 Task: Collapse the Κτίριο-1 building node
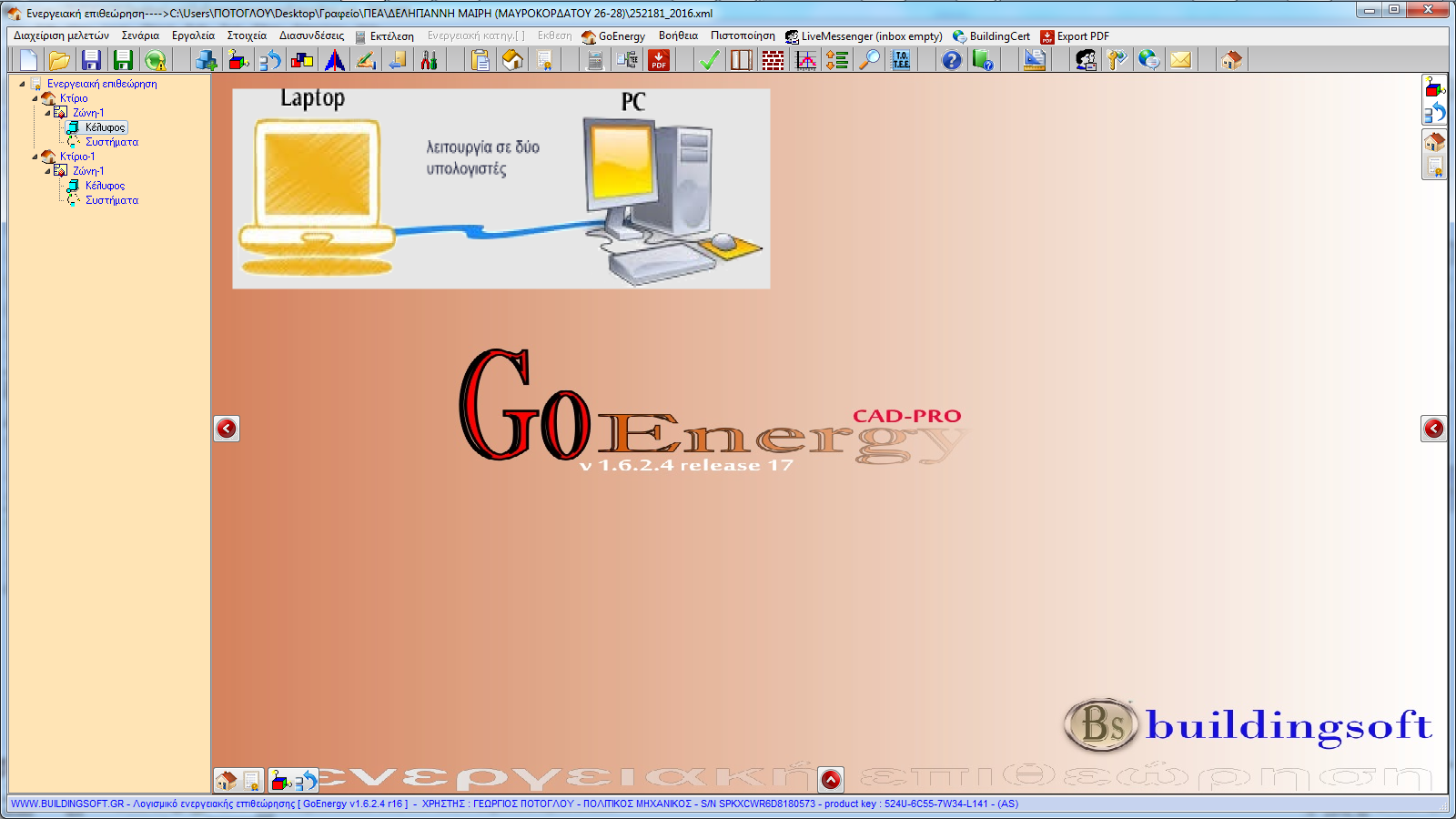click(35, 157)
